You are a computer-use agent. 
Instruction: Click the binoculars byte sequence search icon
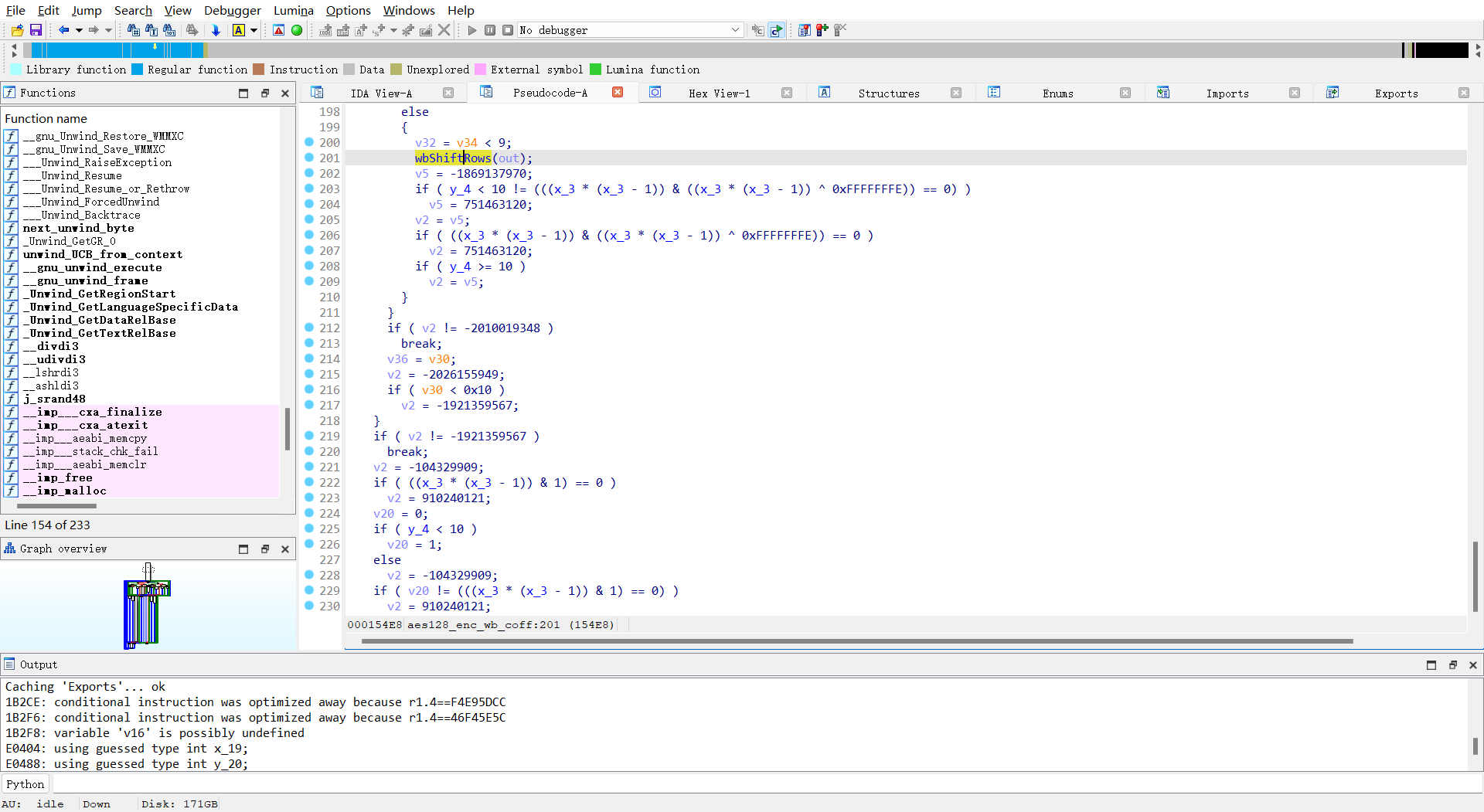169,30
